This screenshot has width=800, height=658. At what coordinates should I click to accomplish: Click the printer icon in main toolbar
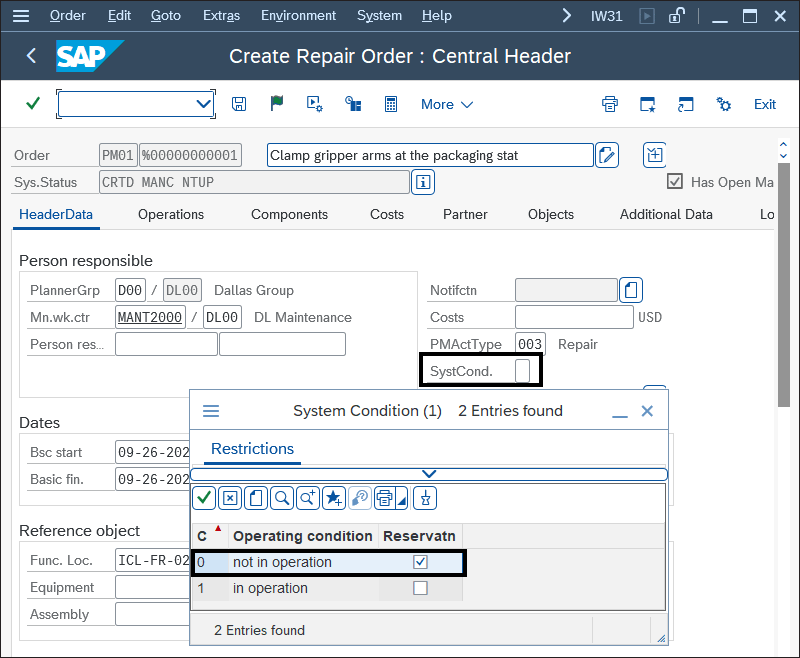click(x=610, y=104)
